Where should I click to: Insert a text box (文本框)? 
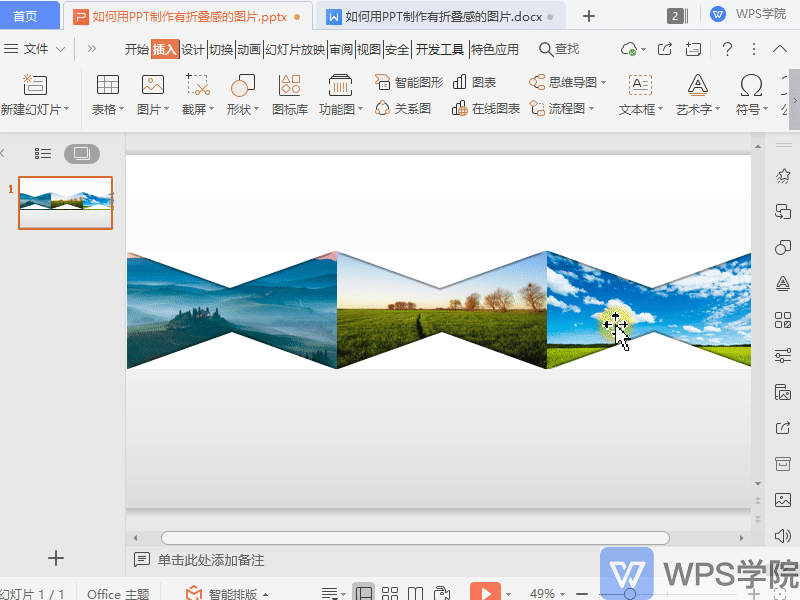[640, 85]
